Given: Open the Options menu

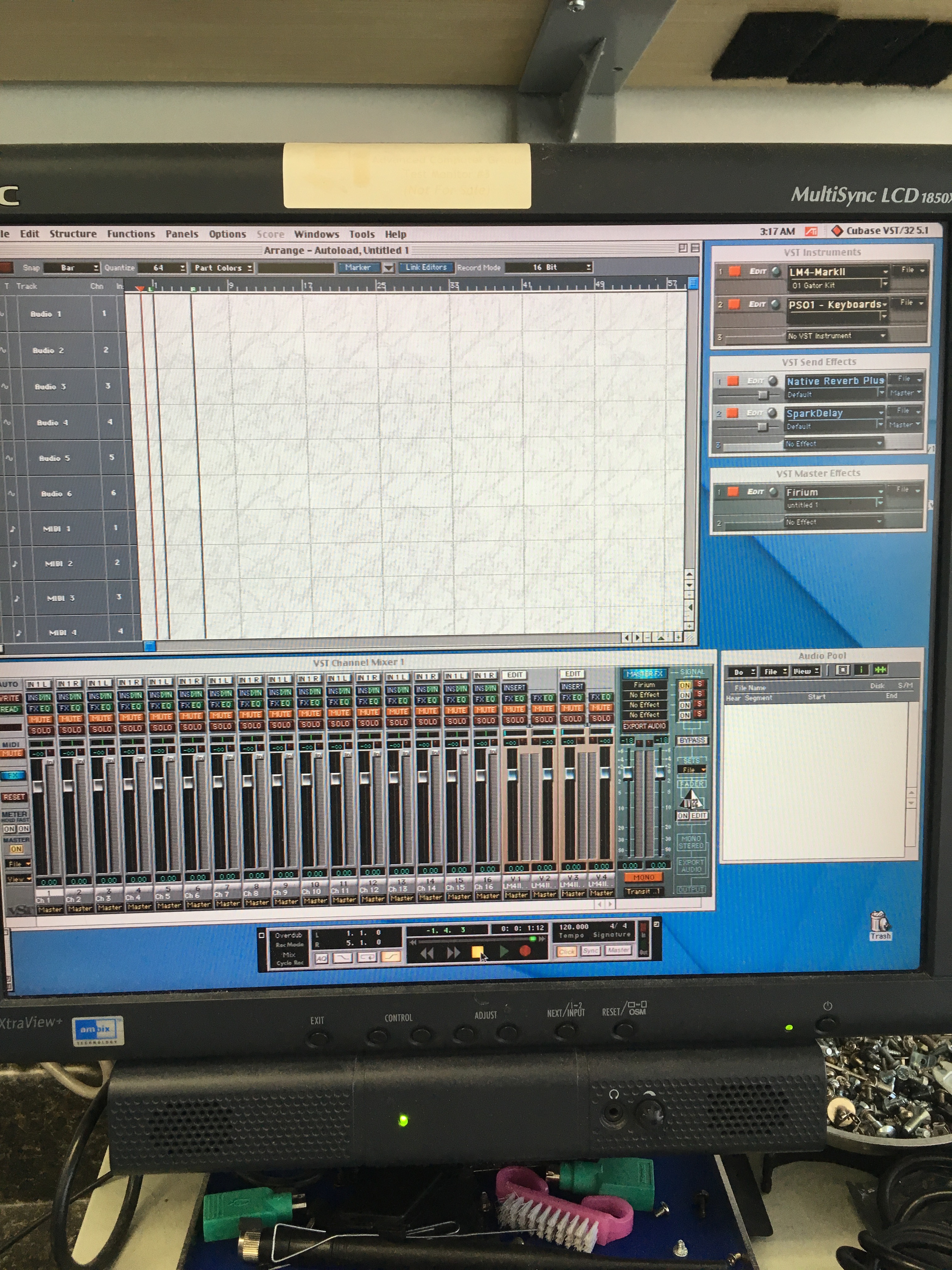Looking at the screenshot, I should point(227,234).
